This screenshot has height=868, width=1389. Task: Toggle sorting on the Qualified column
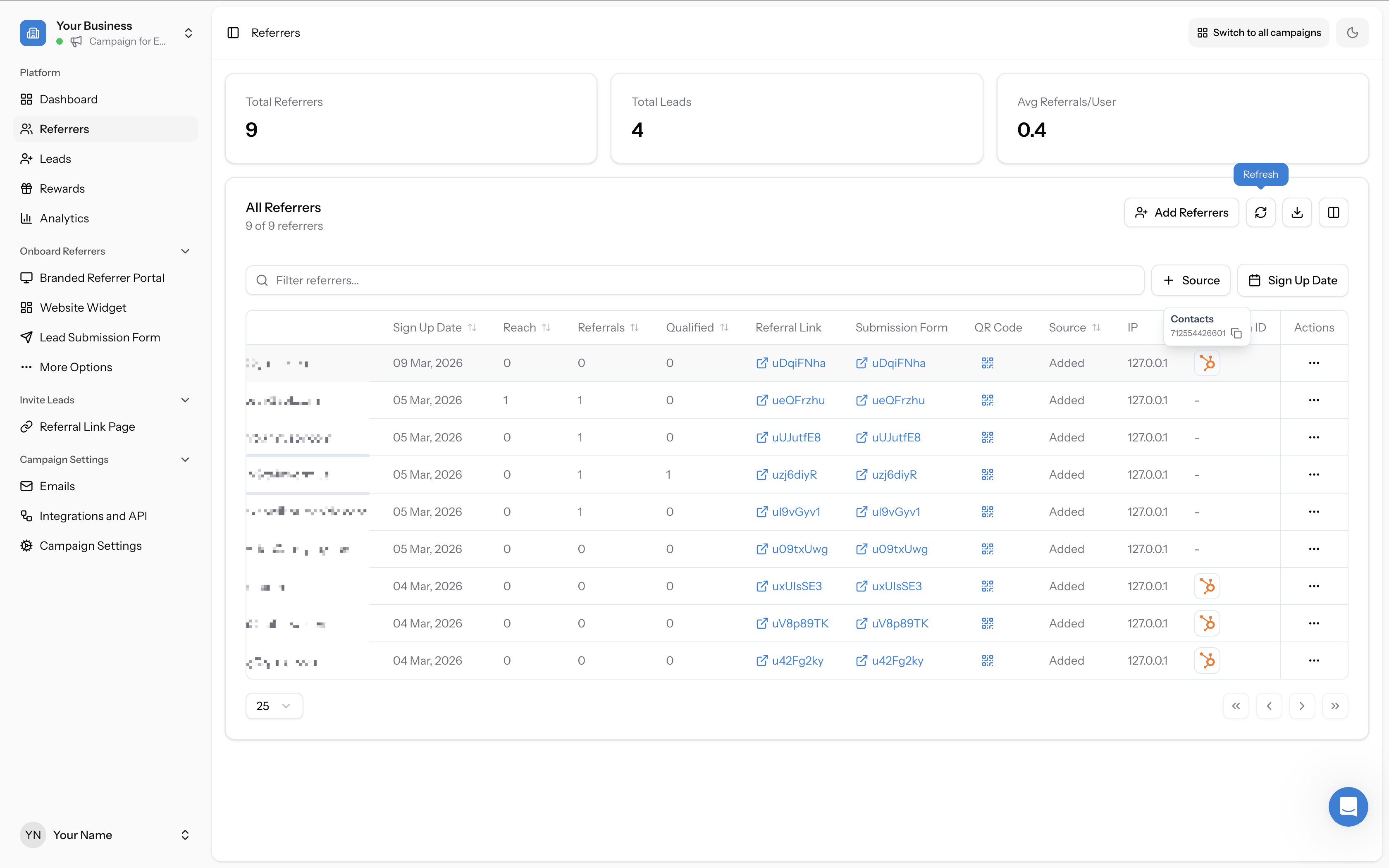click(724, 327)
